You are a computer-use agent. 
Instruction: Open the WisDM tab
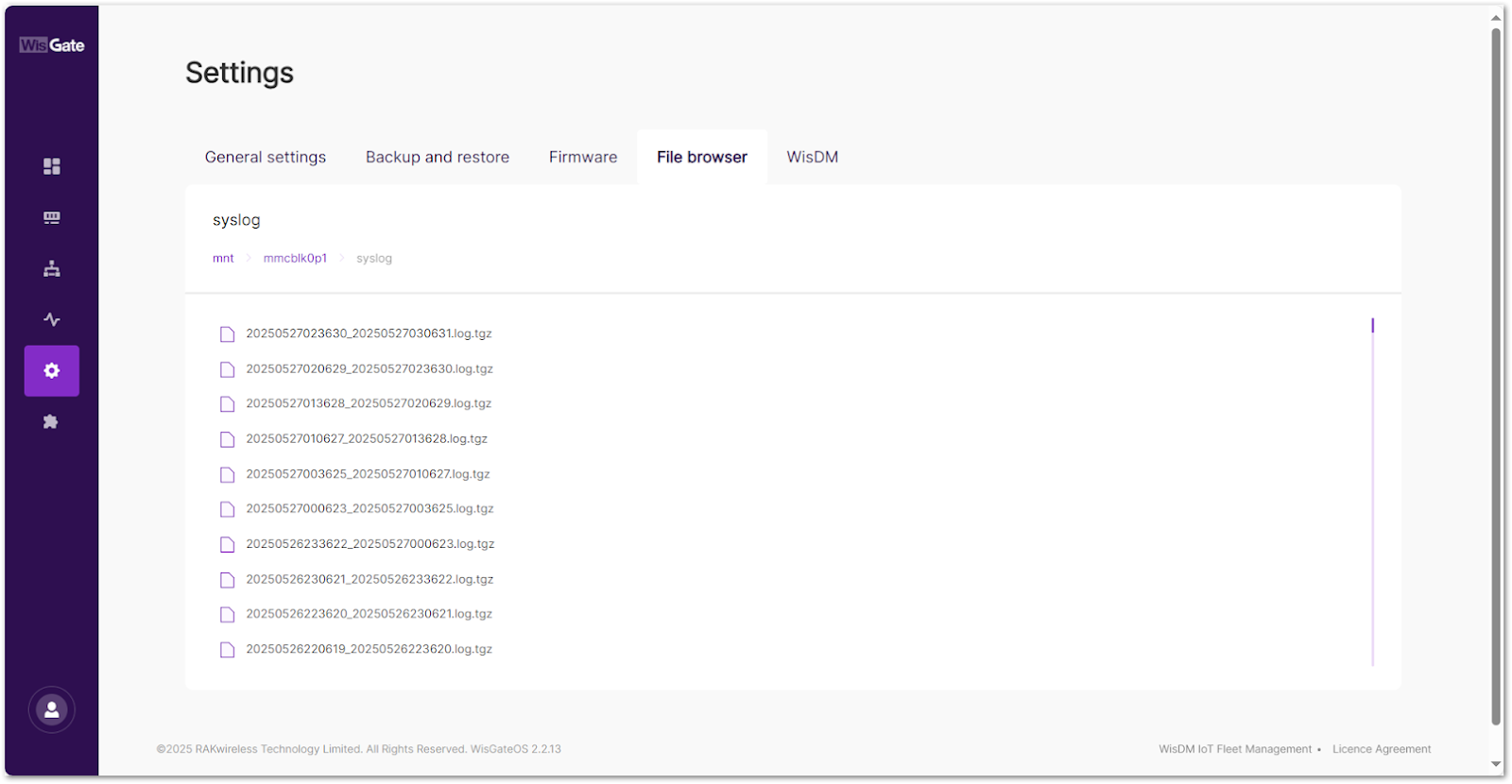(x=812, y=157)
